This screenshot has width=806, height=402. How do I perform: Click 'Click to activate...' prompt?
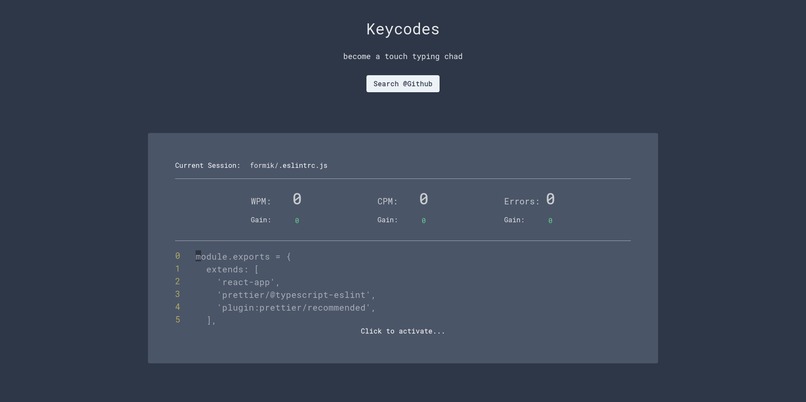402,331
